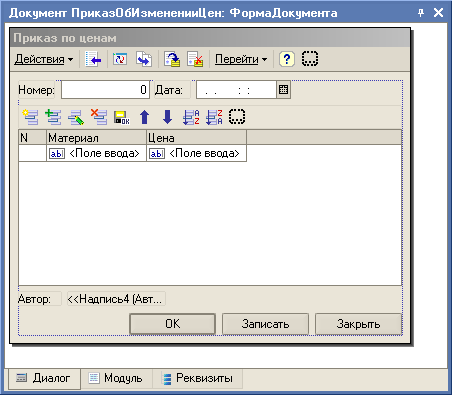Screen dimensions: 452x395
Task: Click the Дата input field
Action: point(236,90)
